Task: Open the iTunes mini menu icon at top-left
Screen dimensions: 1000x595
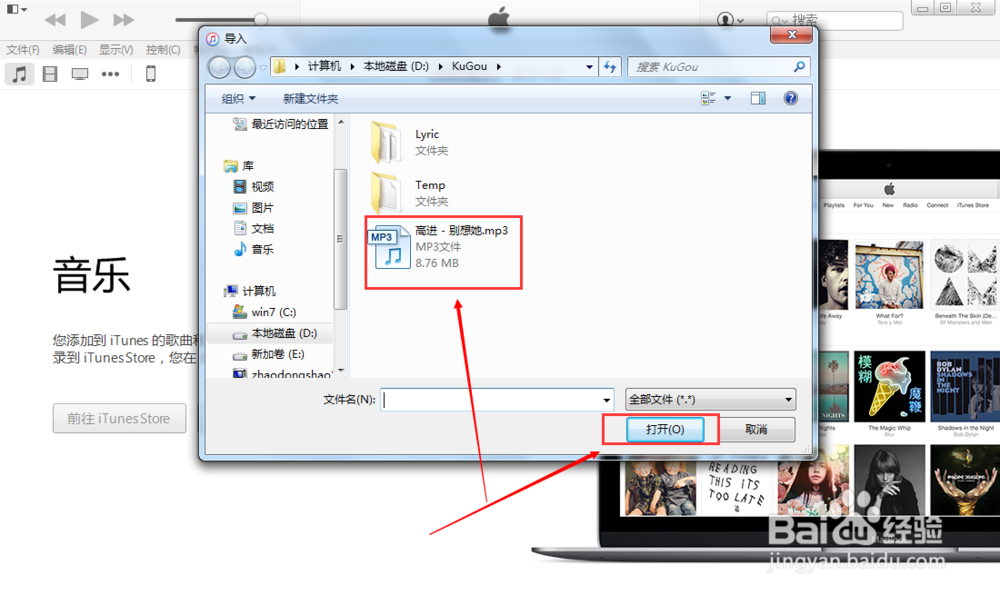Action: pos(17,9)
